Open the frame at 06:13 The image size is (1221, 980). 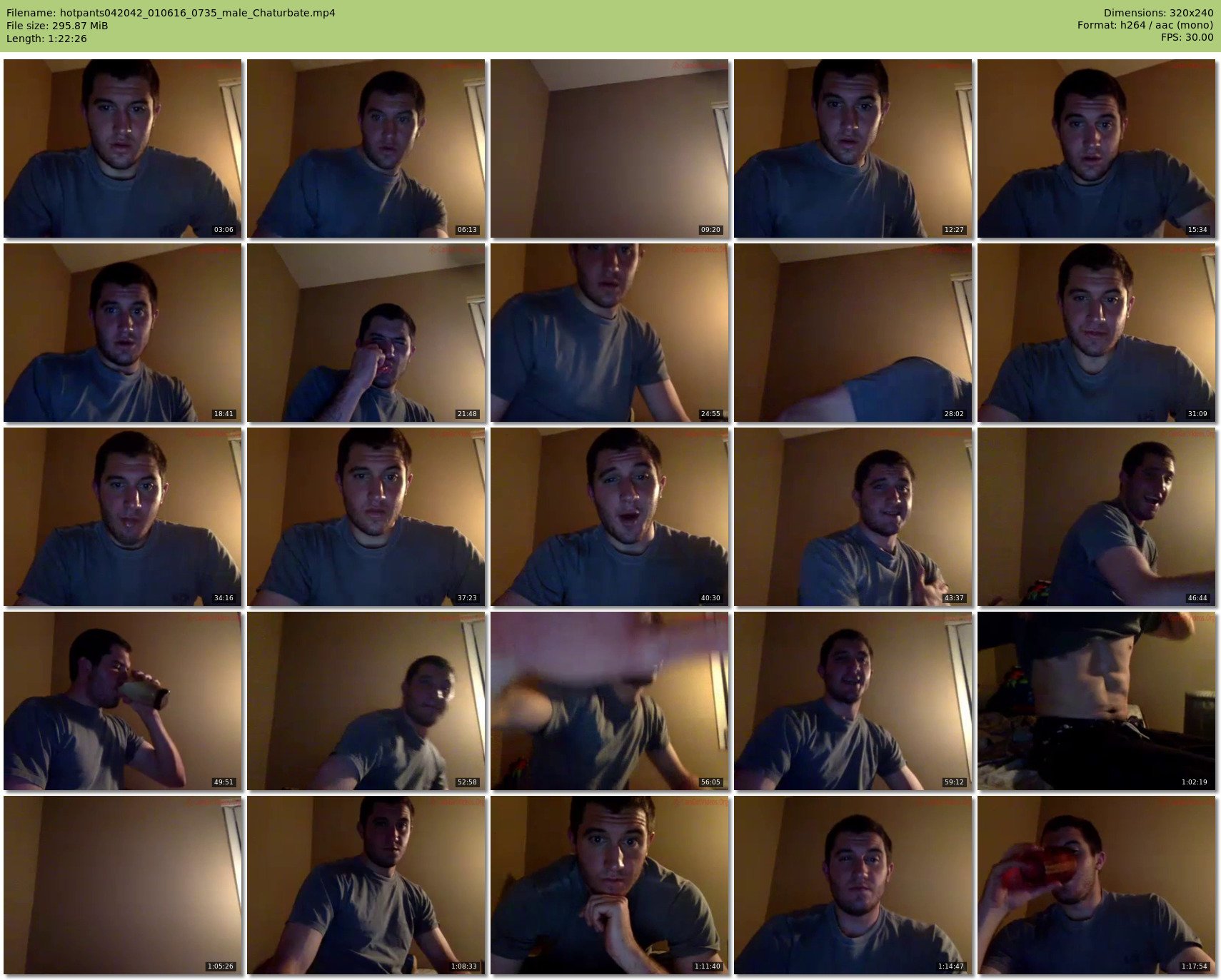[x=366, y=148]
